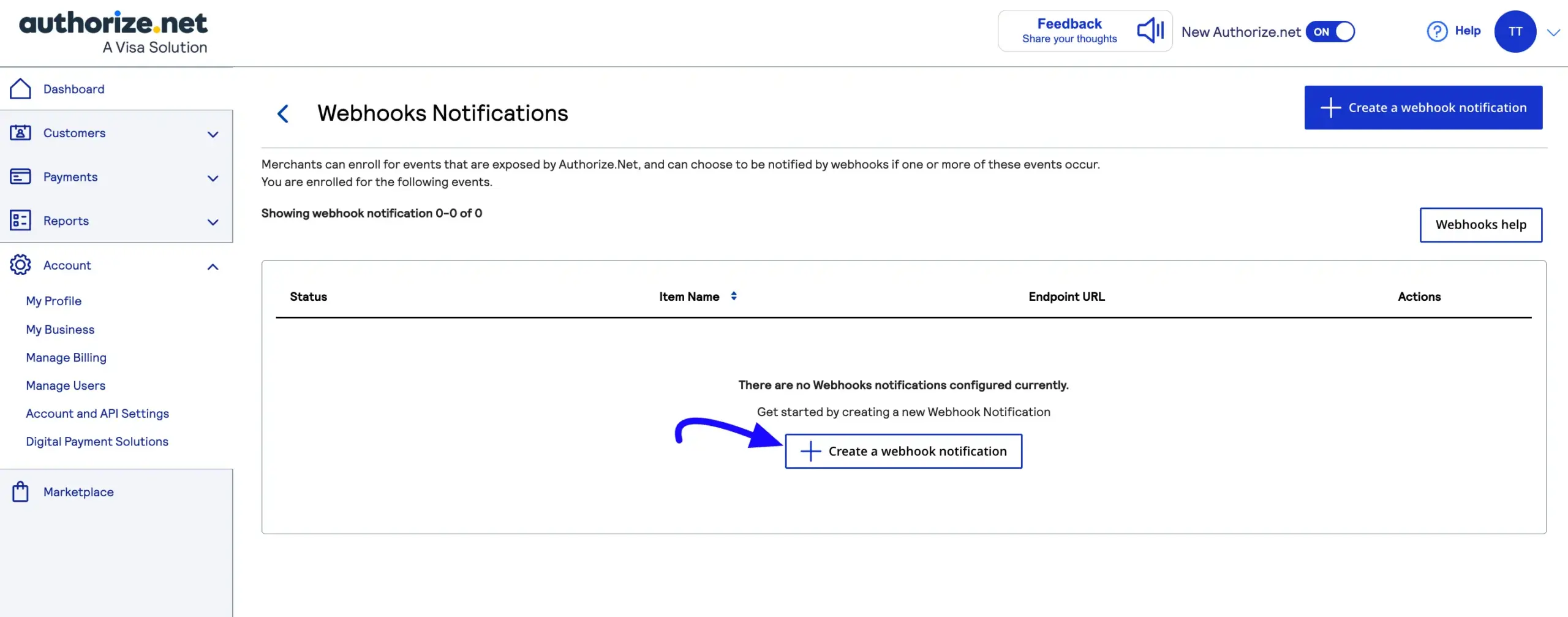Viewport: 1568px width, 617px height.
Task: Expand the Payments menu chevron
Action: (213, 178)
